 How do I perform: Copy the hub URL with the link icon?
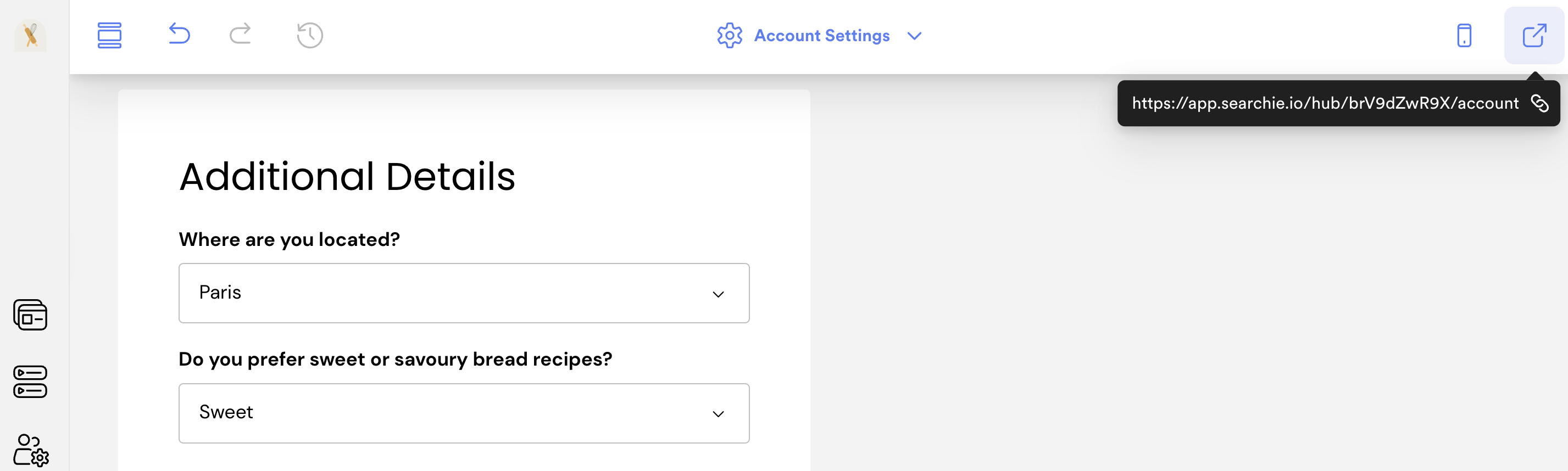1539,103
